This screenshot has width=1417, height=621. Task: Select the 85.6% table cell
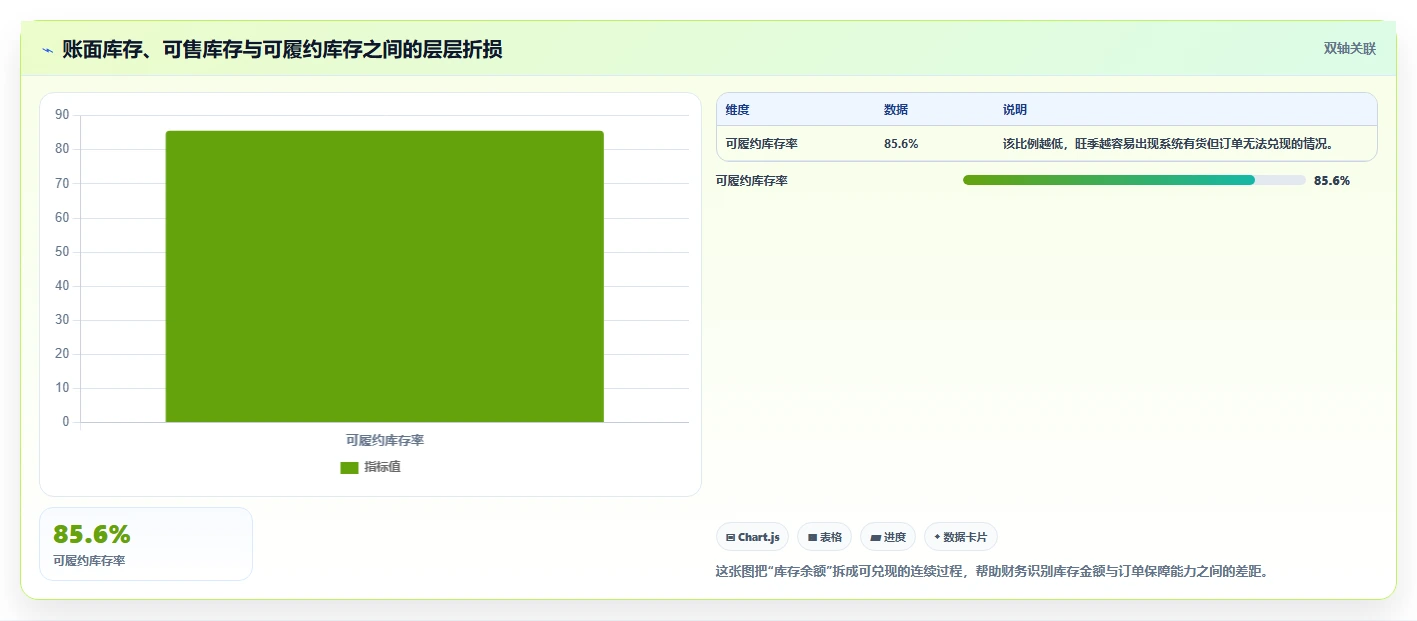[901, 144]
